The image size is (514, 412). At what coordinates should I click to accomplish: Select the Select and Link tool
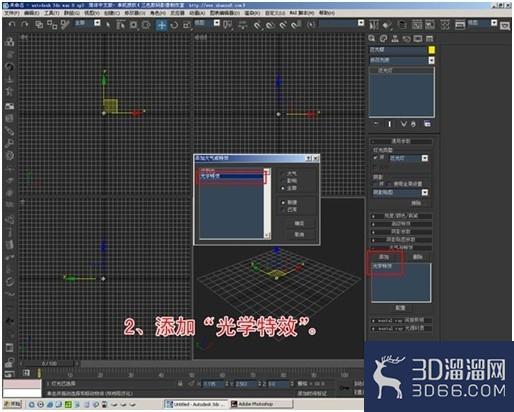[x=39, y=25]
